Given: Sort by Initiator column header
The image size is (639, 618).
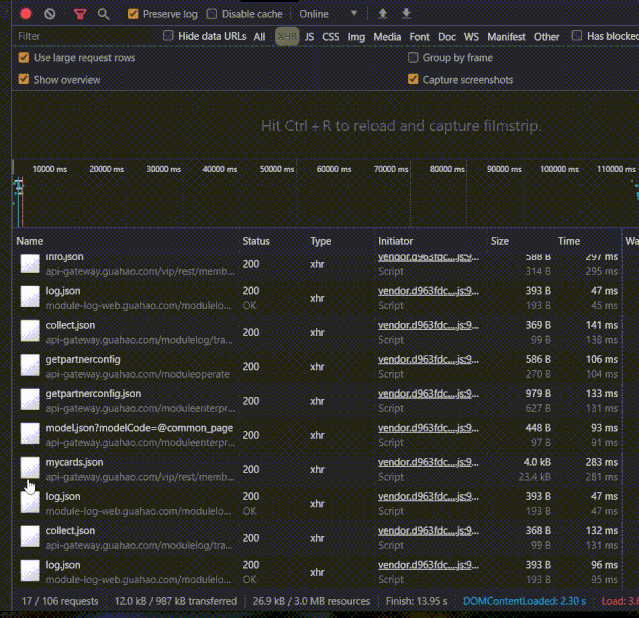Looking at the screenshot, I should pos(395,241).
